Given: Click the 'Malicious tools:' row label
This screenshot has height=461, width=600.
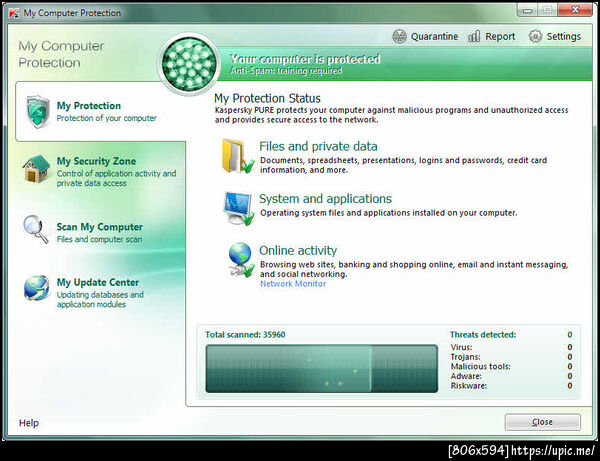Looking at the screenshot, I should [481, 366].
